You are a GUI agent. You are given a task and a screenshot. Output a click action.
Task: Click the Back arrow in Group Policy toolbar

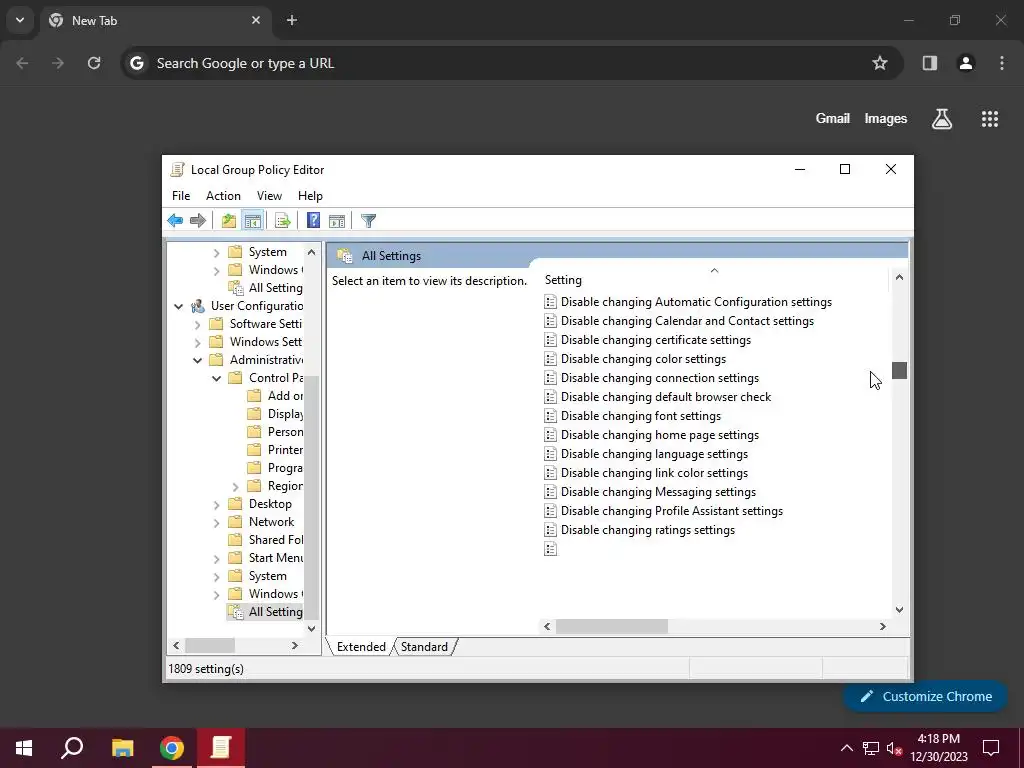[175, 221]
